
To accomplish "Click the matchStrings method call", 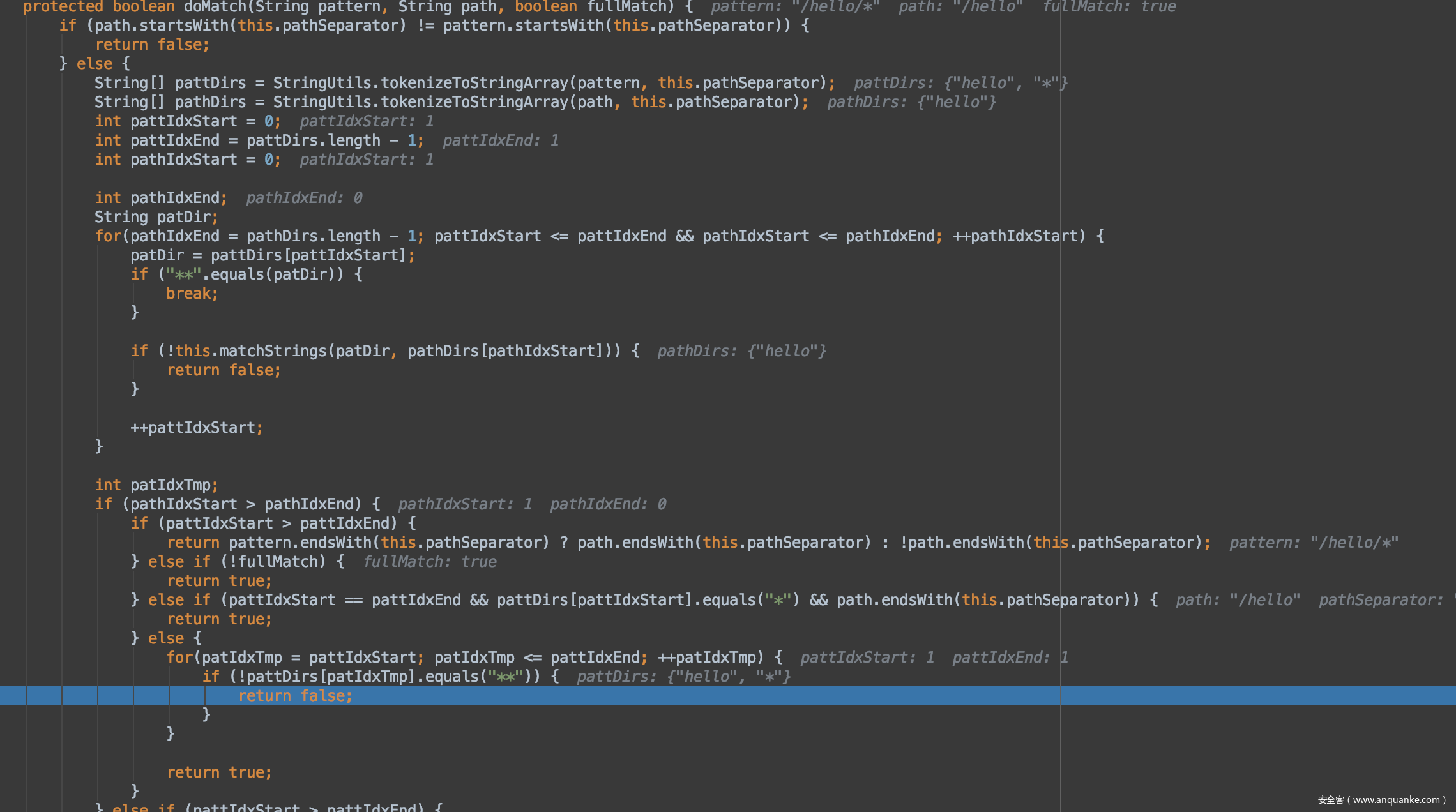I will [273, 351].
